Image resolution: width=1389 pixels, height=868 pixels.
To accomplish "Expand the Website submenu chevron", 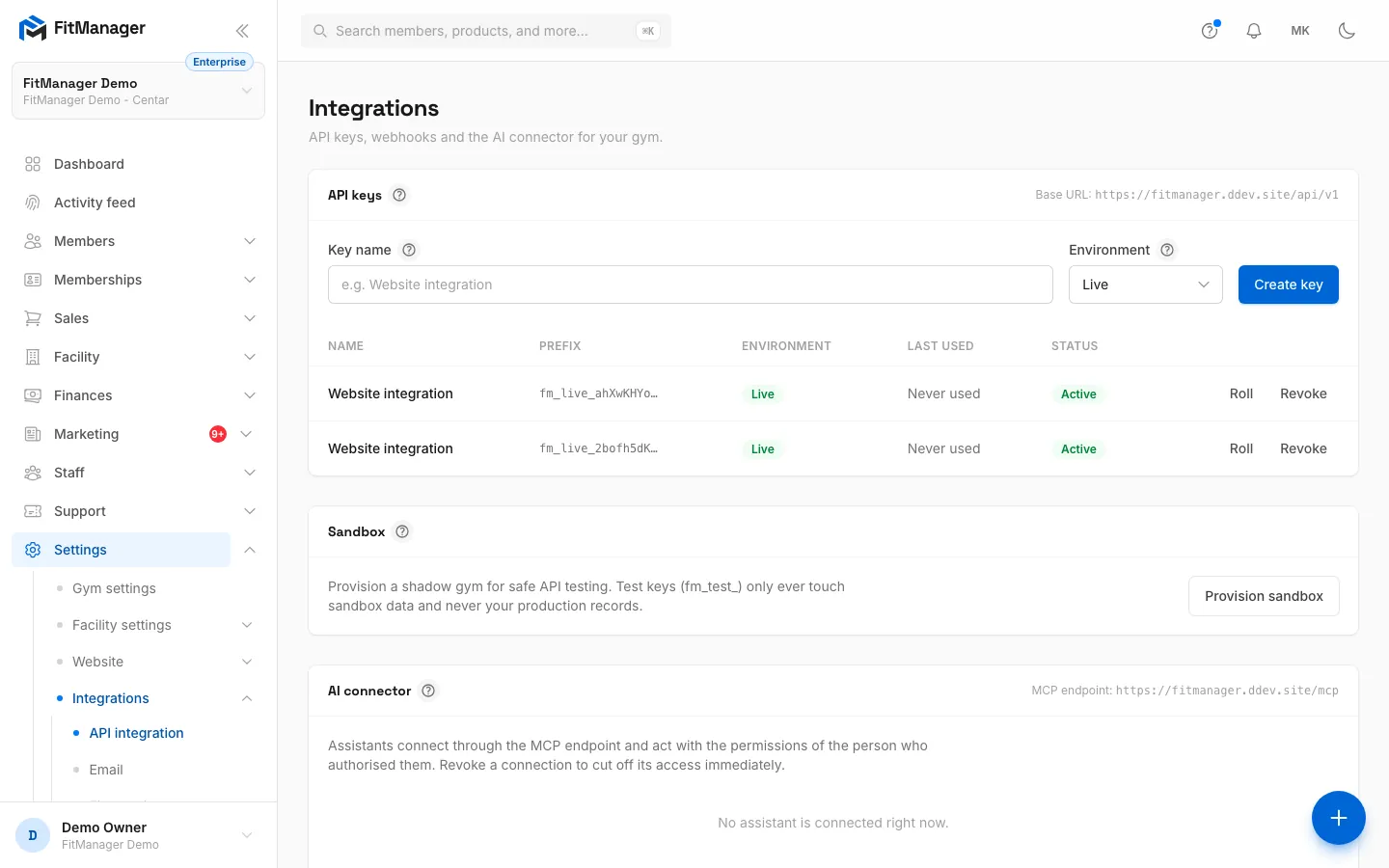I will 247,662.
